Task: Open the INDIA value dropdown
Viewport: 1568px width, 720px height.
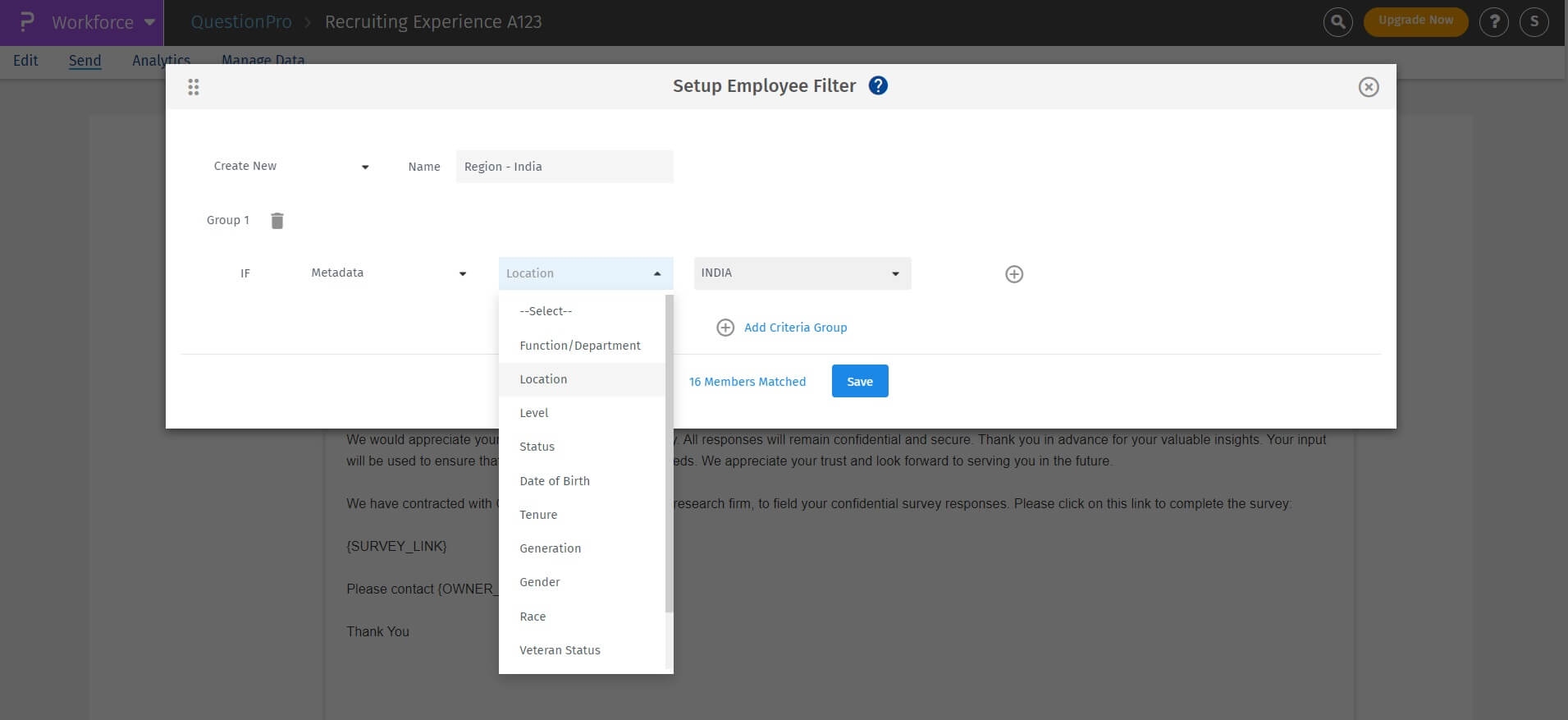Action: pyautogui.click(x=802, y=273)
